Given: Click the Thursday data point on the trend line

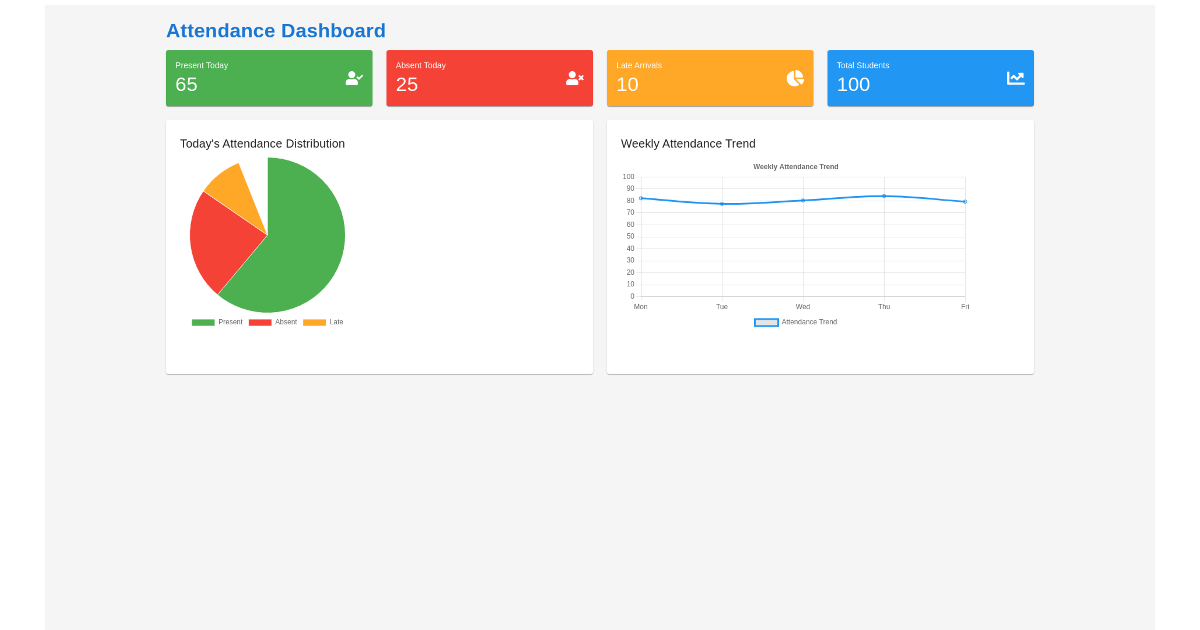Looking at the screenshot, I should pyautogui.click(x=883, y=196).
